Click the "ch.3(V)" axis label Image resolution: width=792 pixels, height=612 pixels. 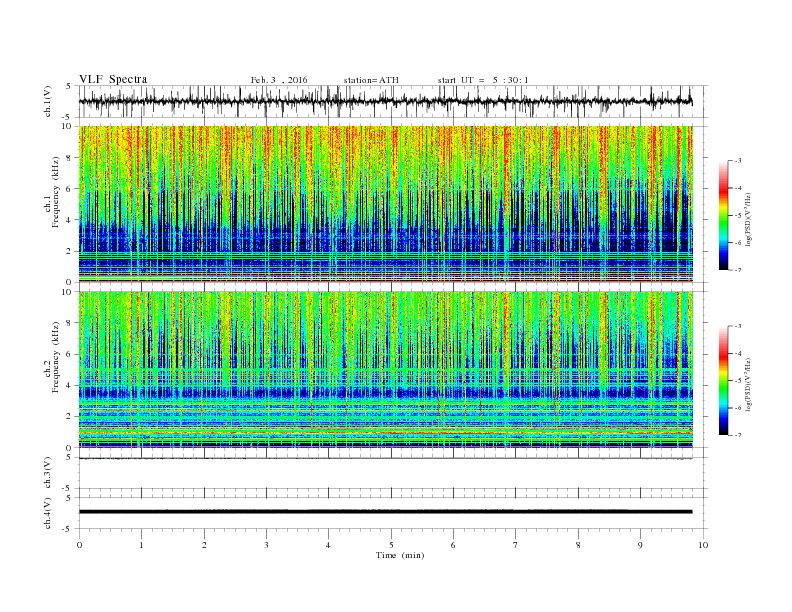(48, 473)
